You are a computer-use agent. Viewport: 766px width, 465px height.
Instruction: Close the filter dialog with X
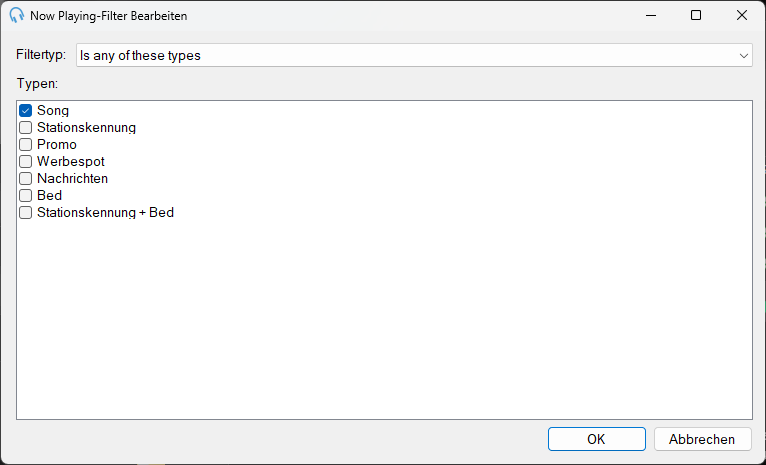coord(742,15)
